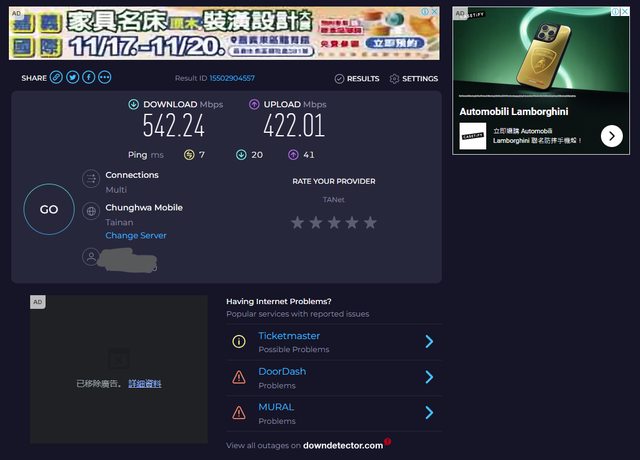The height and width of the screenshot is (460, 640).
Task: Open Result ID 15502904557 link
Action: (x=232, y=78)
